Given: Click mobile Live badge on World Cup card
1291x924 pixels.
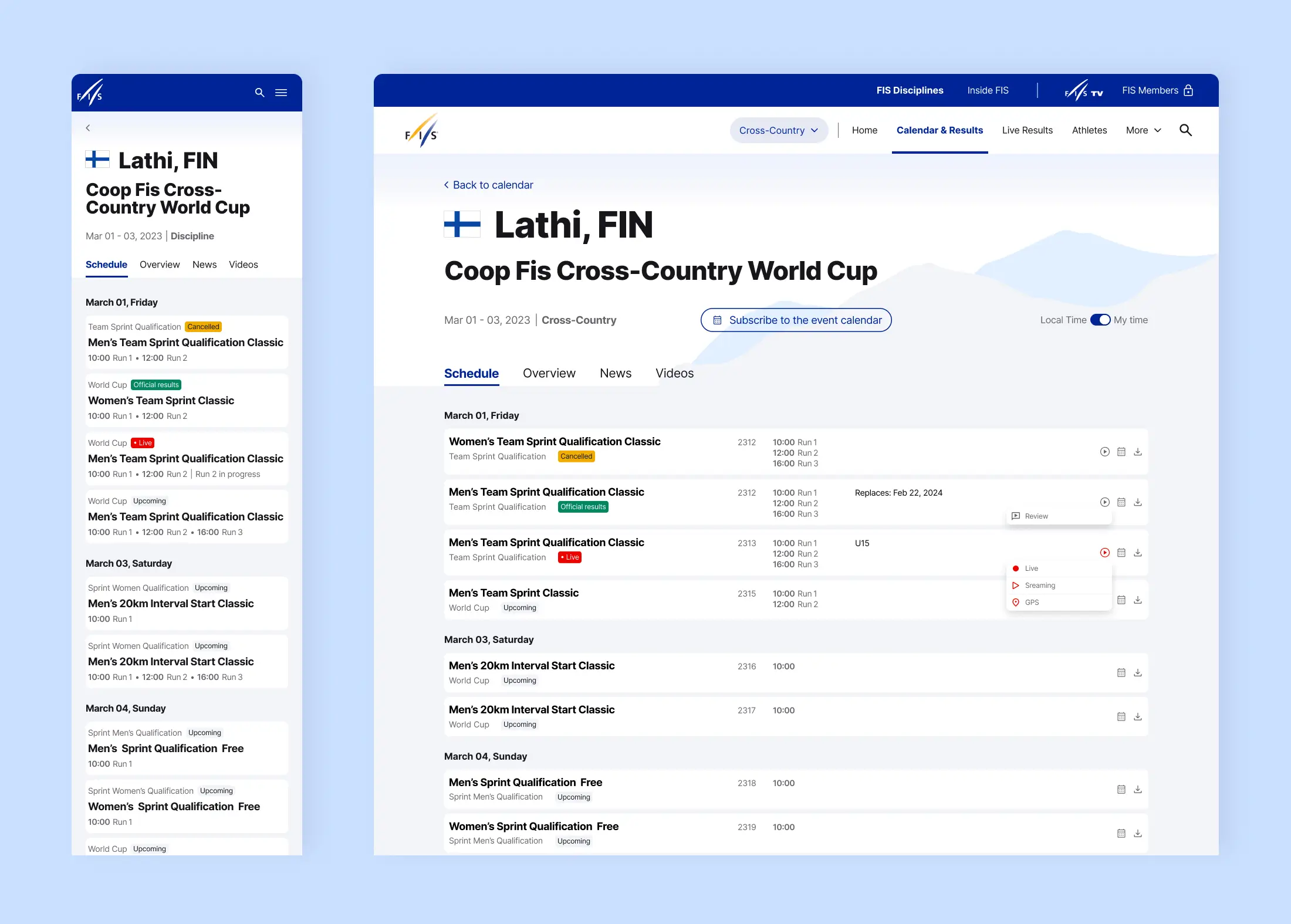Looking at the screenshot, I should pyautogui.click(x=143, y=443).
